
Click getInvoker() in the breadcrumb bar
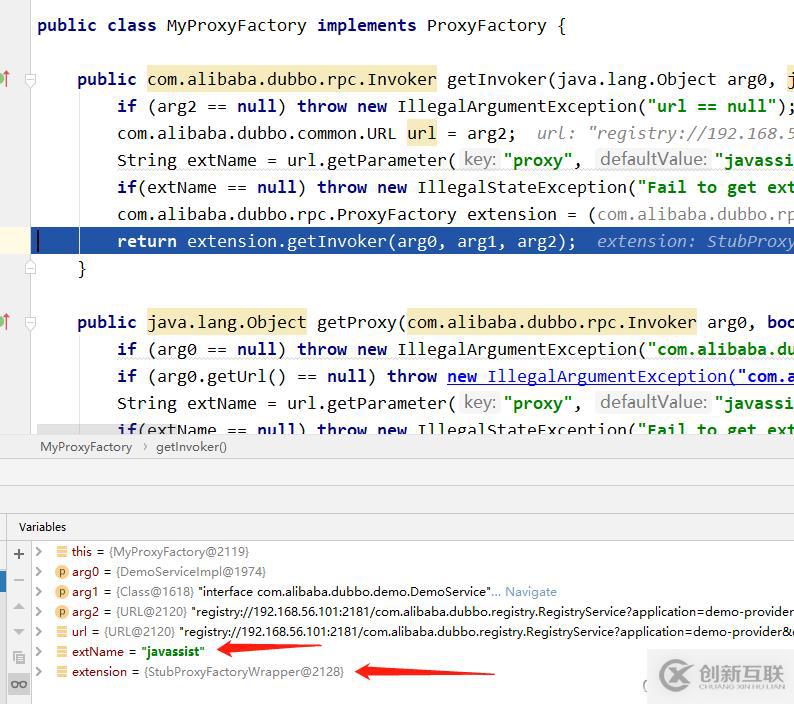coord(191,447)
